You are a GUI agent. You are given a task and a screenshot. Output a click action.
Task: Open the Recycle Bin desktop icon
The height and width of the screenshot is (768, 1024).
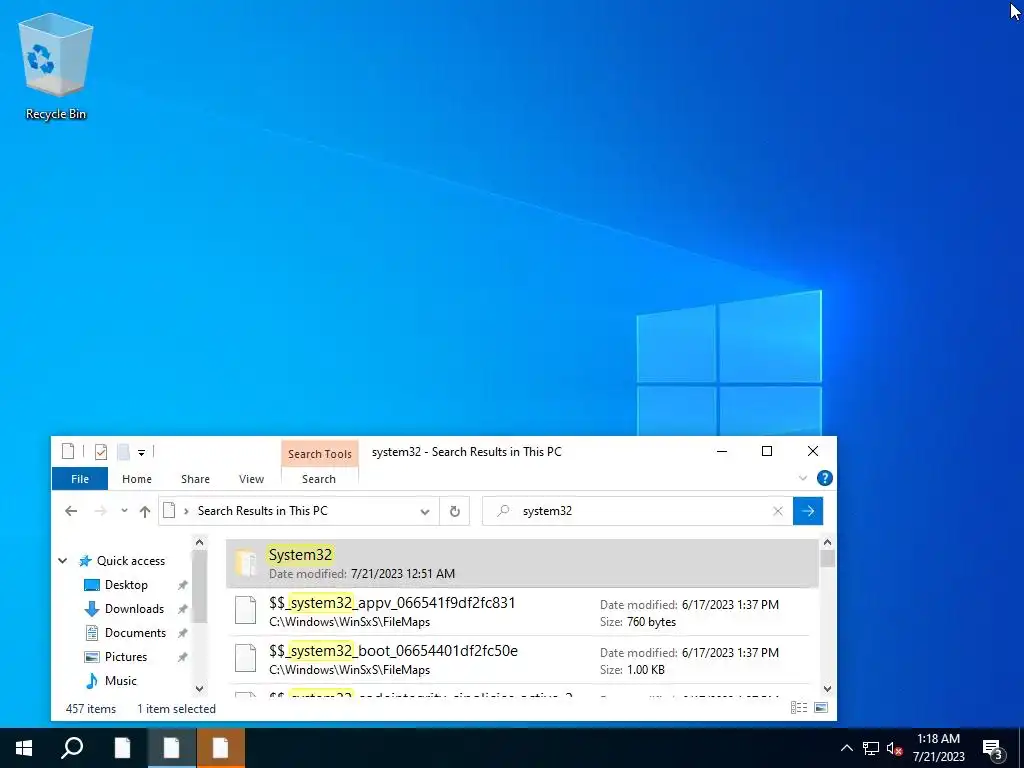(x=56, y=69)
